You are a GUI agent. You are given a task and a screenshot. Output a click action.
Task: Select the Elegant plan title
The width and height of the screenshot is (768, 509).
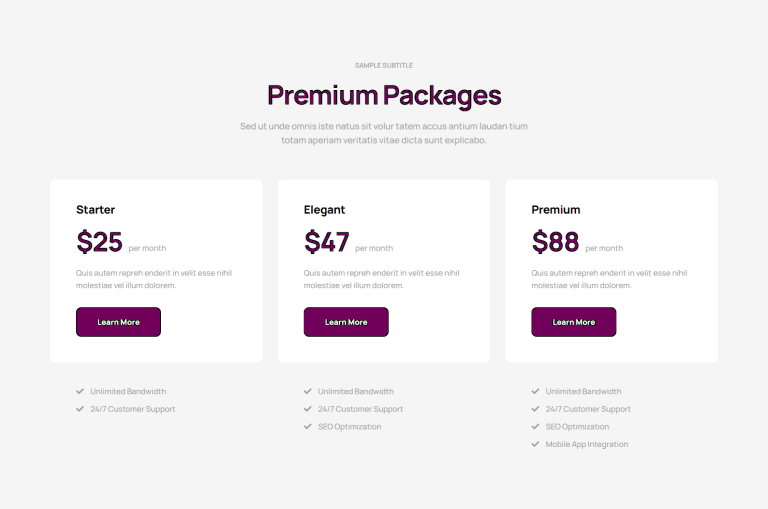[324, 210]
